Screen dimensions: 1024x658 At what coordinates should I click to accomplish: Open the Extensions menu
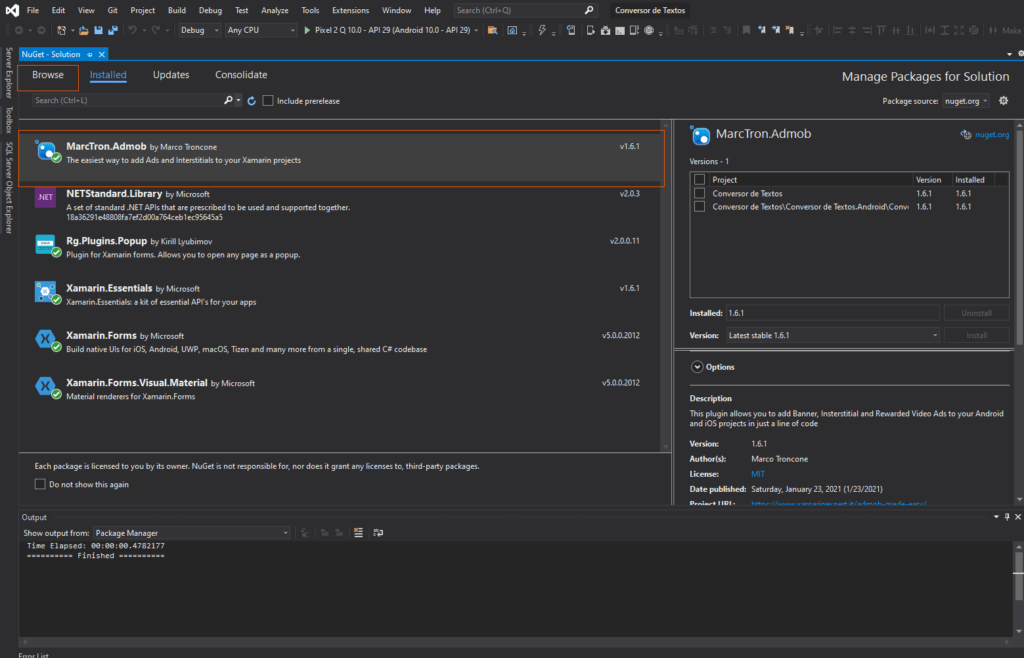click(350, 10)
